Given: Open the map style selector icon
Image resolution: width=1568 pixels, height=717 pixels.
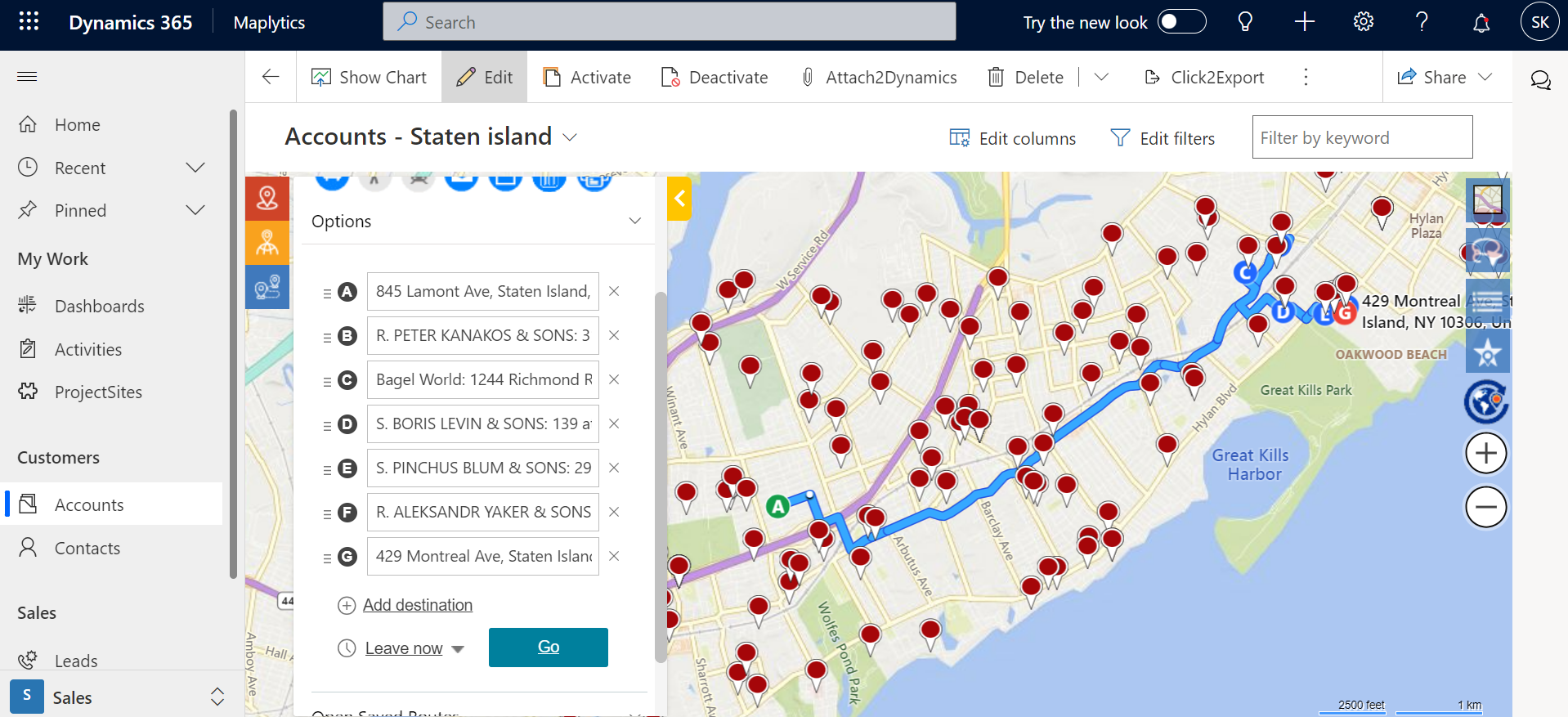Looking at the screenshot, I should click(x=1488, y=199).
